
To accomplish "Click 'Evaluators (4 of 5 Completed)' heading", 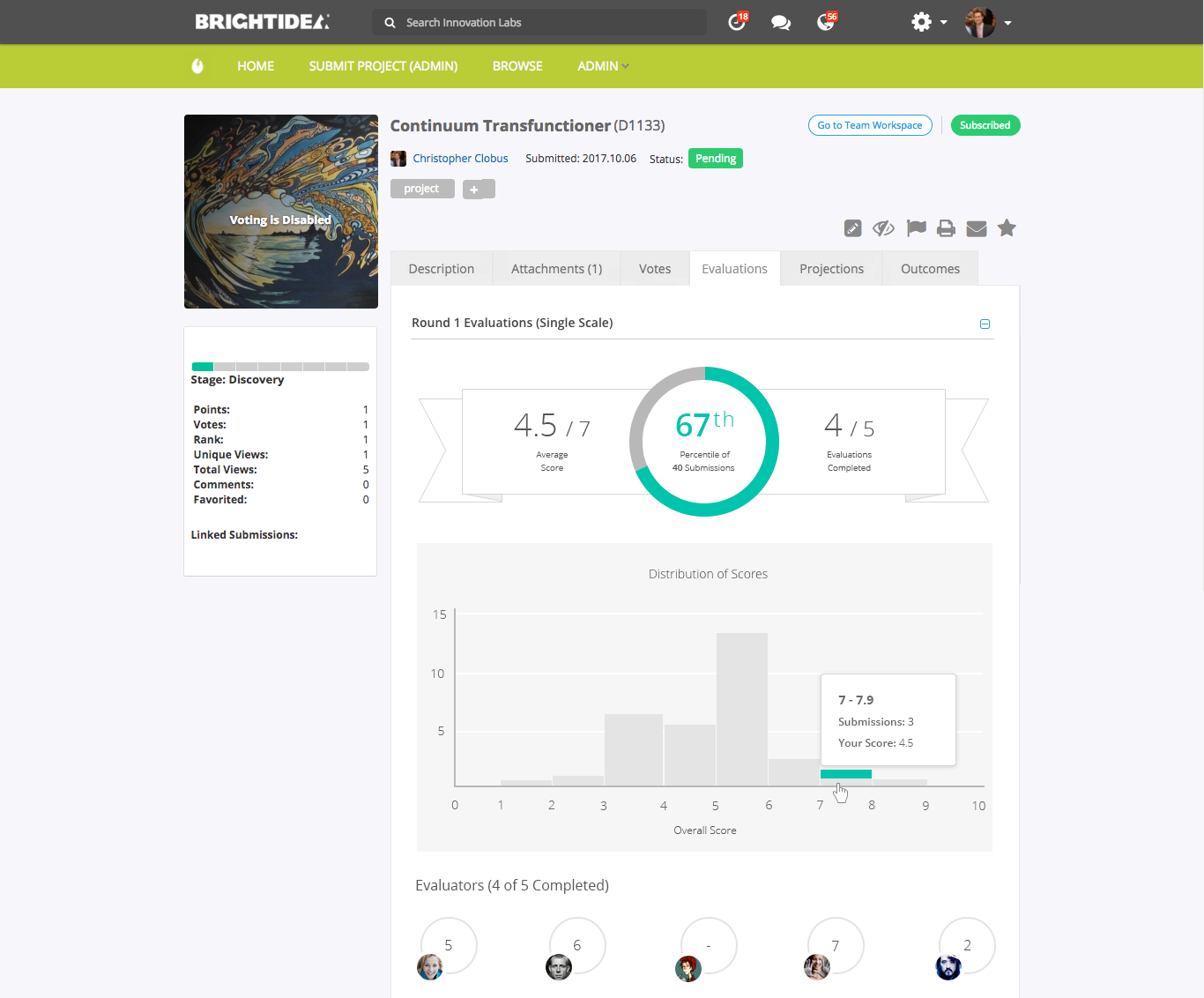I will [512, 885].
